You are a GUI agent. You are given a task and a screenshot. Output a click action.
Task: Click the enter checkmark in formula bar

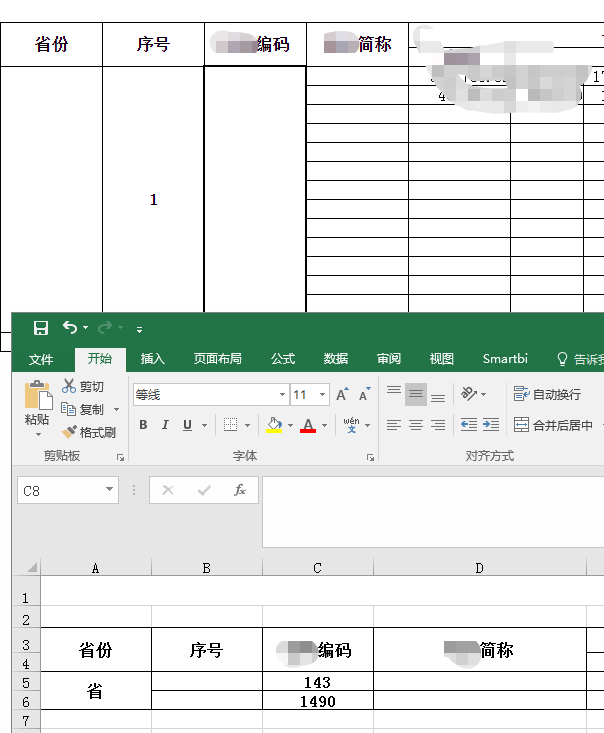(204, 490)
